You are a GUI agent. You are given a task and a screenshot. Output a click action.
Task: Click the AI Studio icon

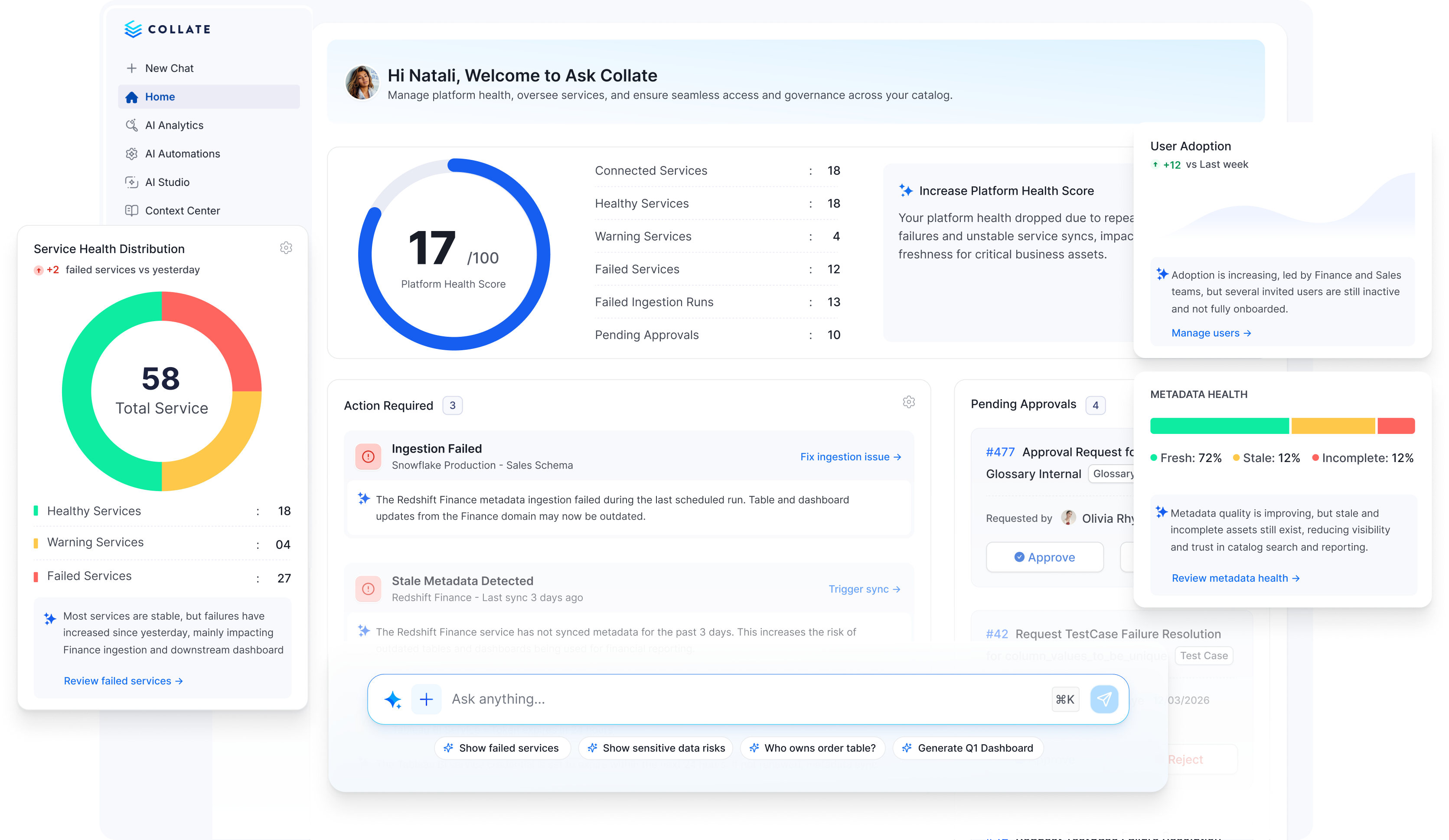click(x=132, y=182)
